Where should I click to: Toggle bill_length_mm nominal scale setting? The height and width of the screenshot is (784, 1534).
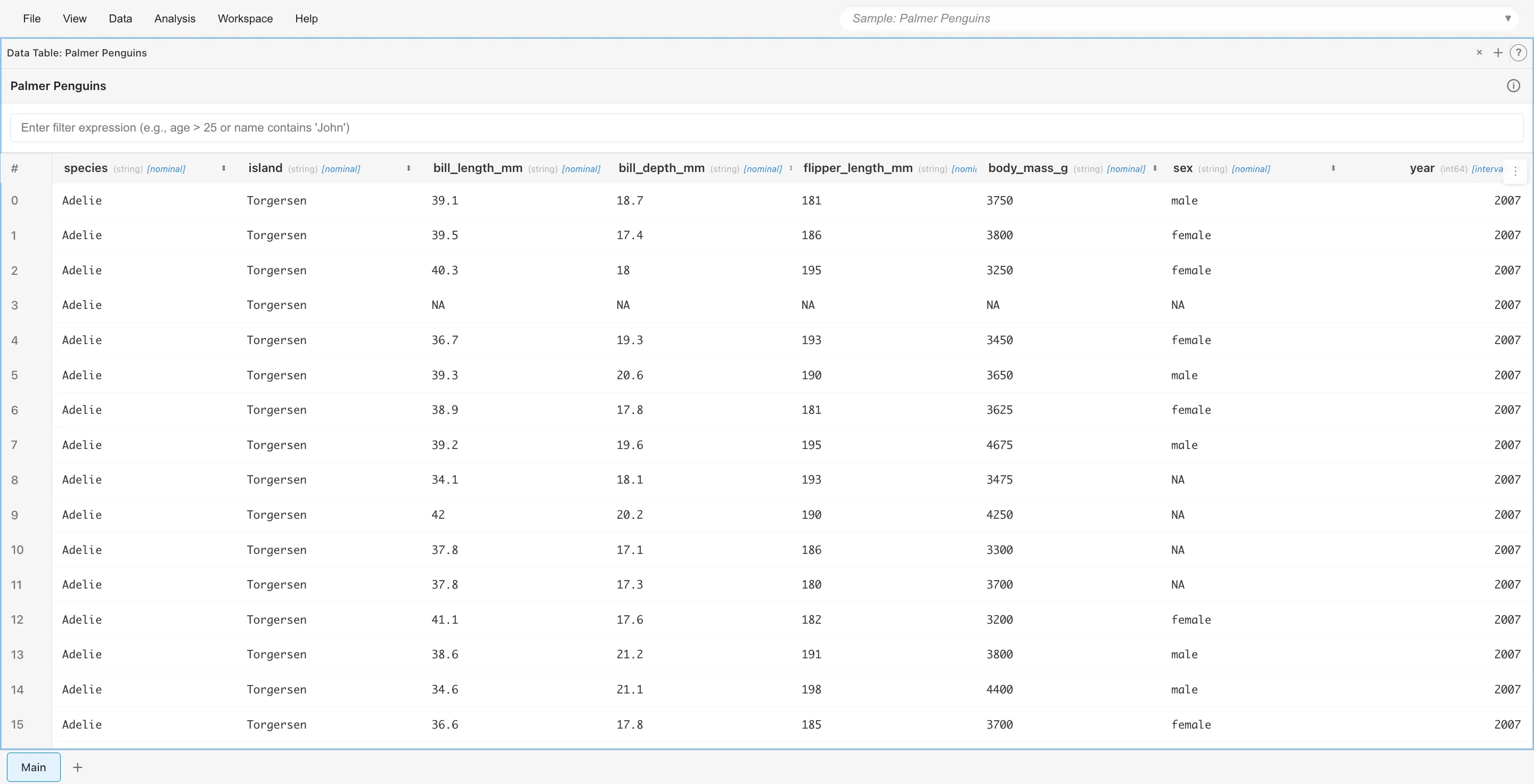pyautogui.click(x=581, y=169)
